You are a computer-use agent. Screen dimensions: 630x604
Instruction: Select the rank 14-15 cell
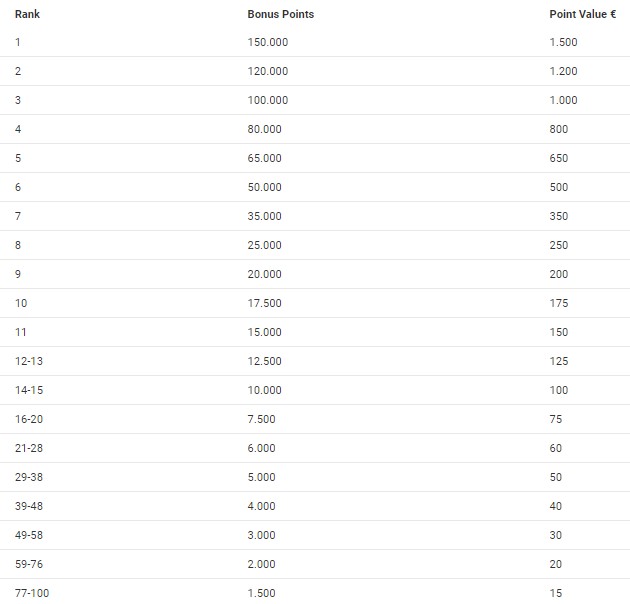(29, 390)
